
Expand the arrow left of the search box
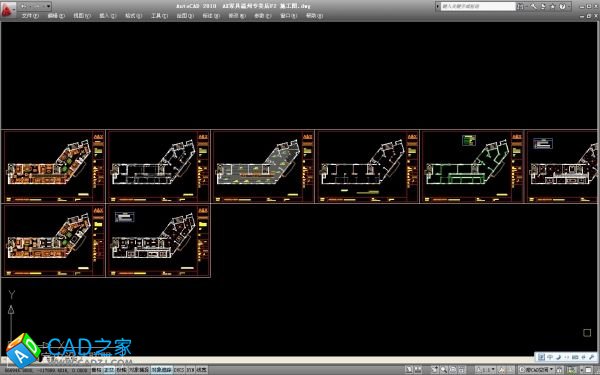(x=438, y=7)
